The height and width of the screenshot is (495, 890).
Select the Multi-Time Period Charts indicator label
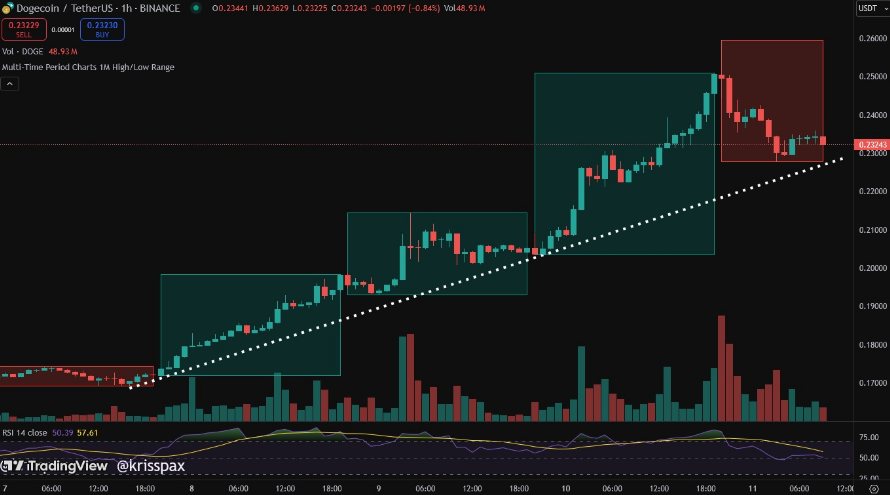[87, 66]
